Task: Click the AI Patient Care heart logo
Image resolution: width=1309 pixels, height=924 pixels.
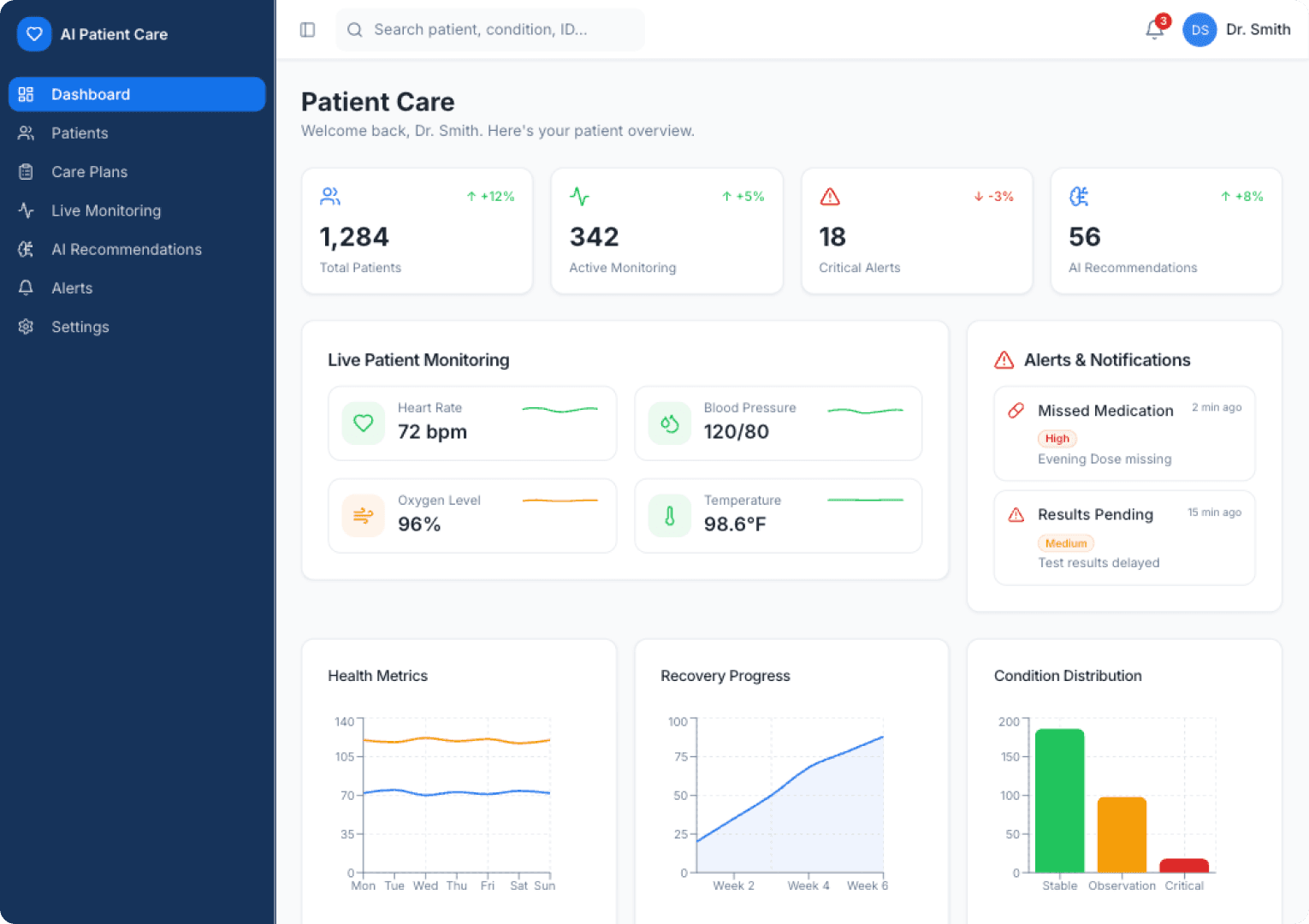Action: 34,34
